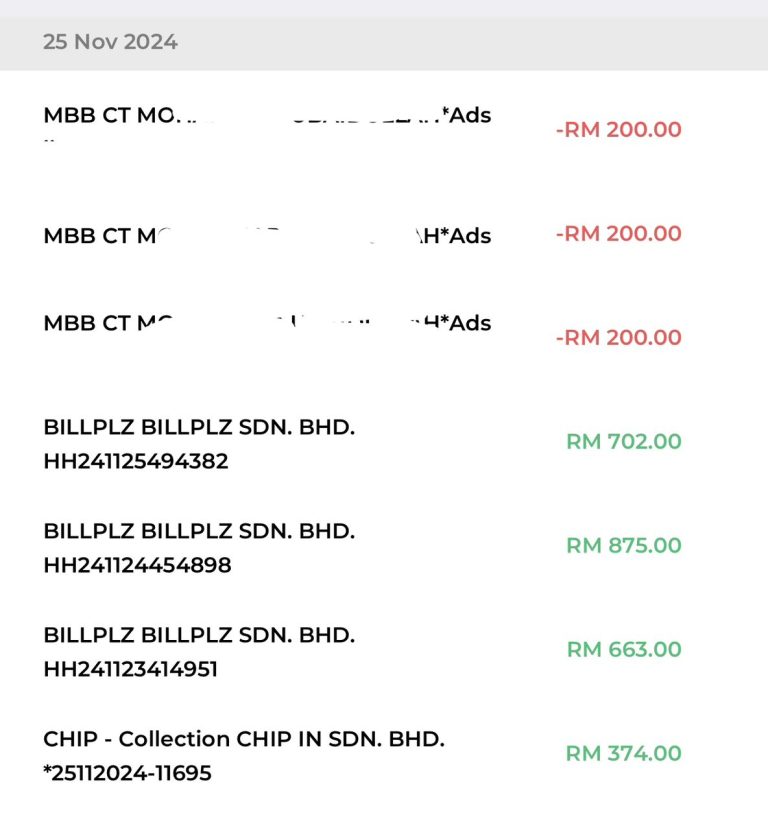
Task: Select the last -RM 200.00 debit amount
Action: point(618,337)
